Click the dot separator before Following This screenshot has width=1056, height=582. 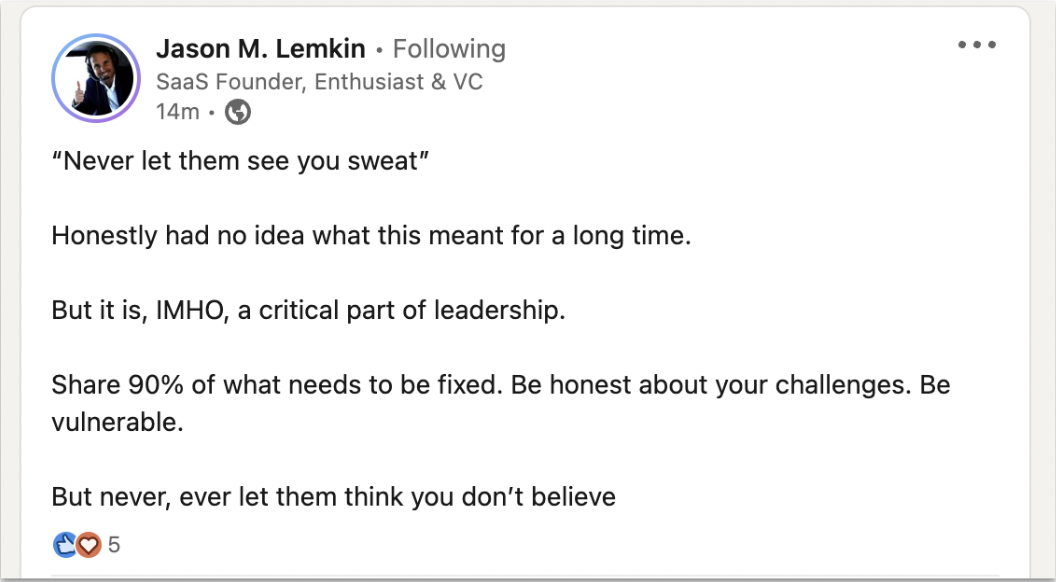click(380, 50)
